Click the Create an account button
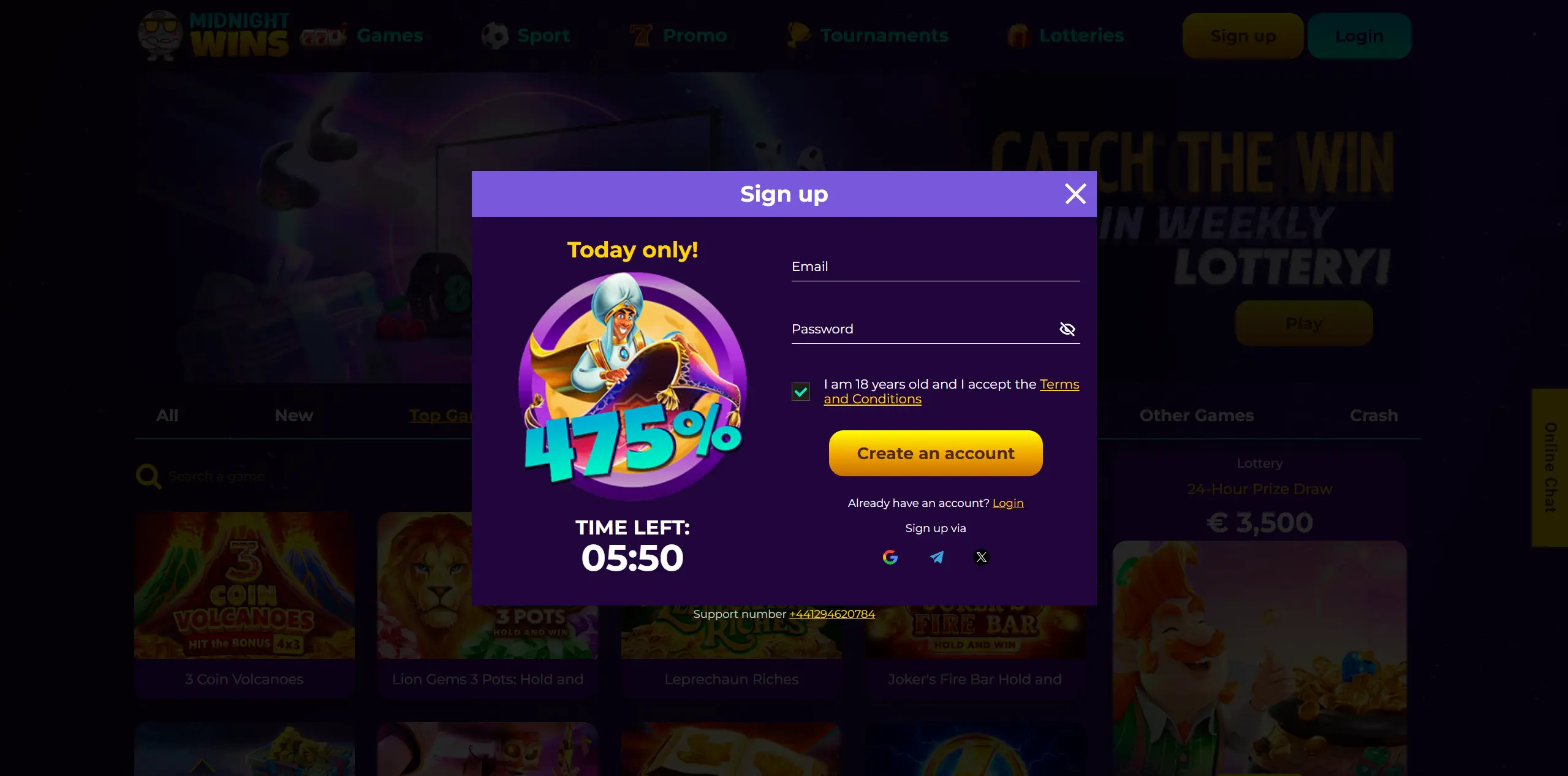This screenshot has width=1568, height=776. coord(936,453)
